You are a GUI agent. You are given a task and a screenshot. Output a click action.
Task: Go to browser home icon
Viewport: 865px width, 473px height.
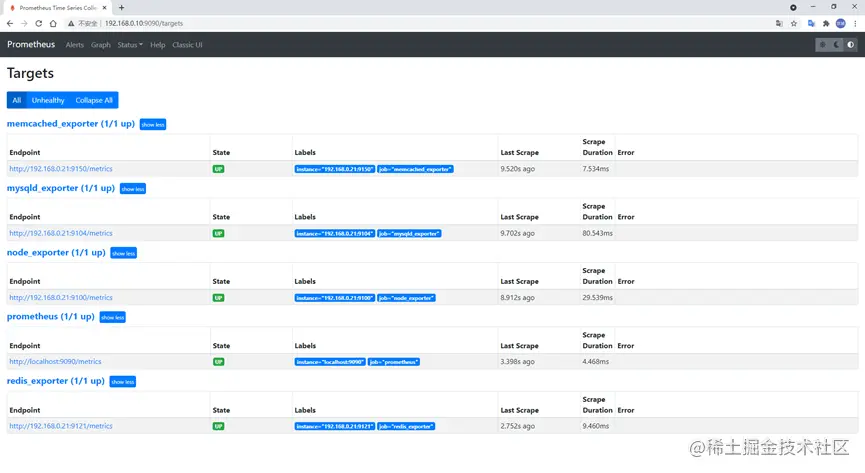click(x=53, y=23)
